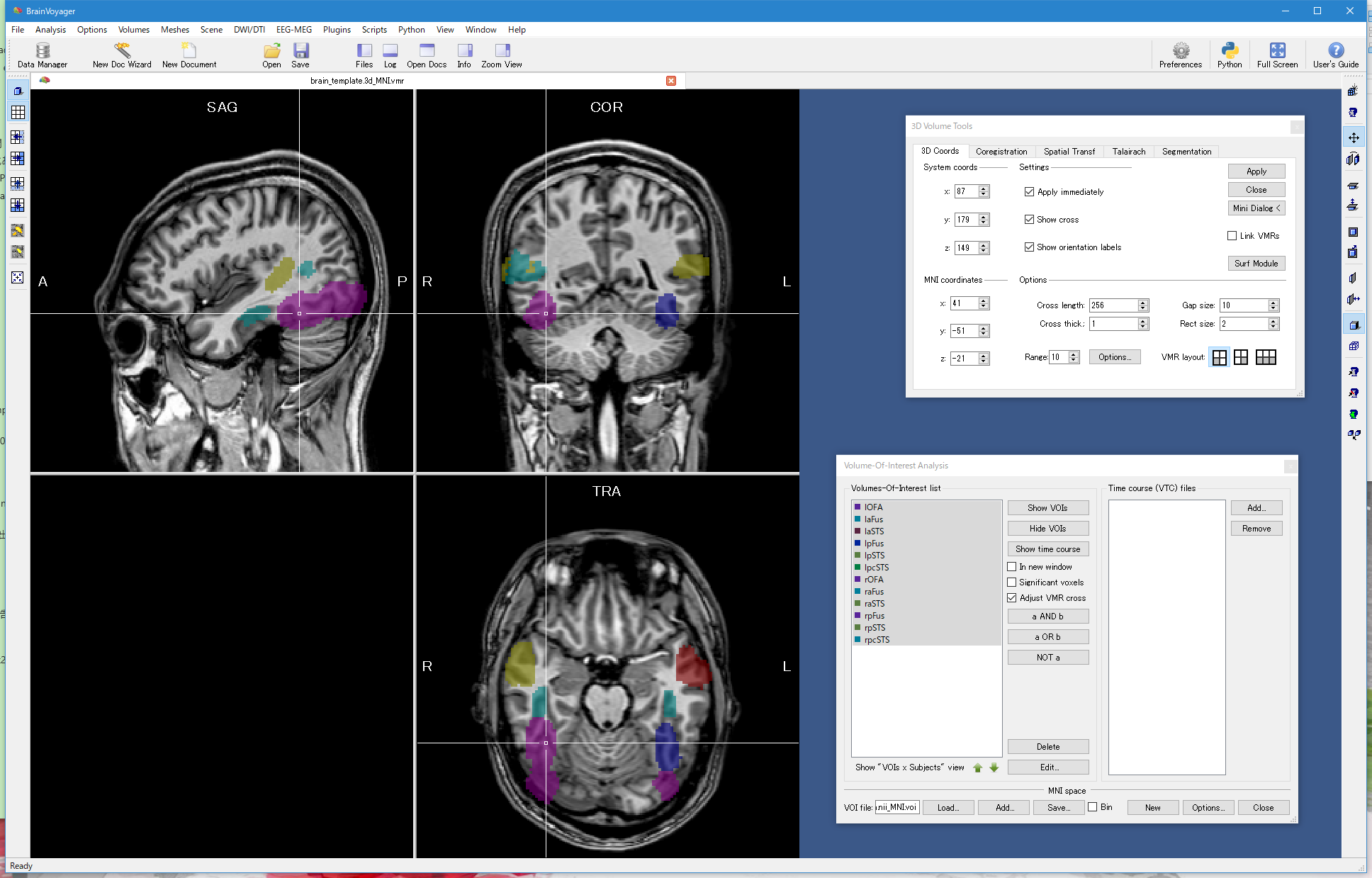This screenshot has width=1372, height=878.
Task: Step the system coords z value spinner
Action: [x=984, y=248]
